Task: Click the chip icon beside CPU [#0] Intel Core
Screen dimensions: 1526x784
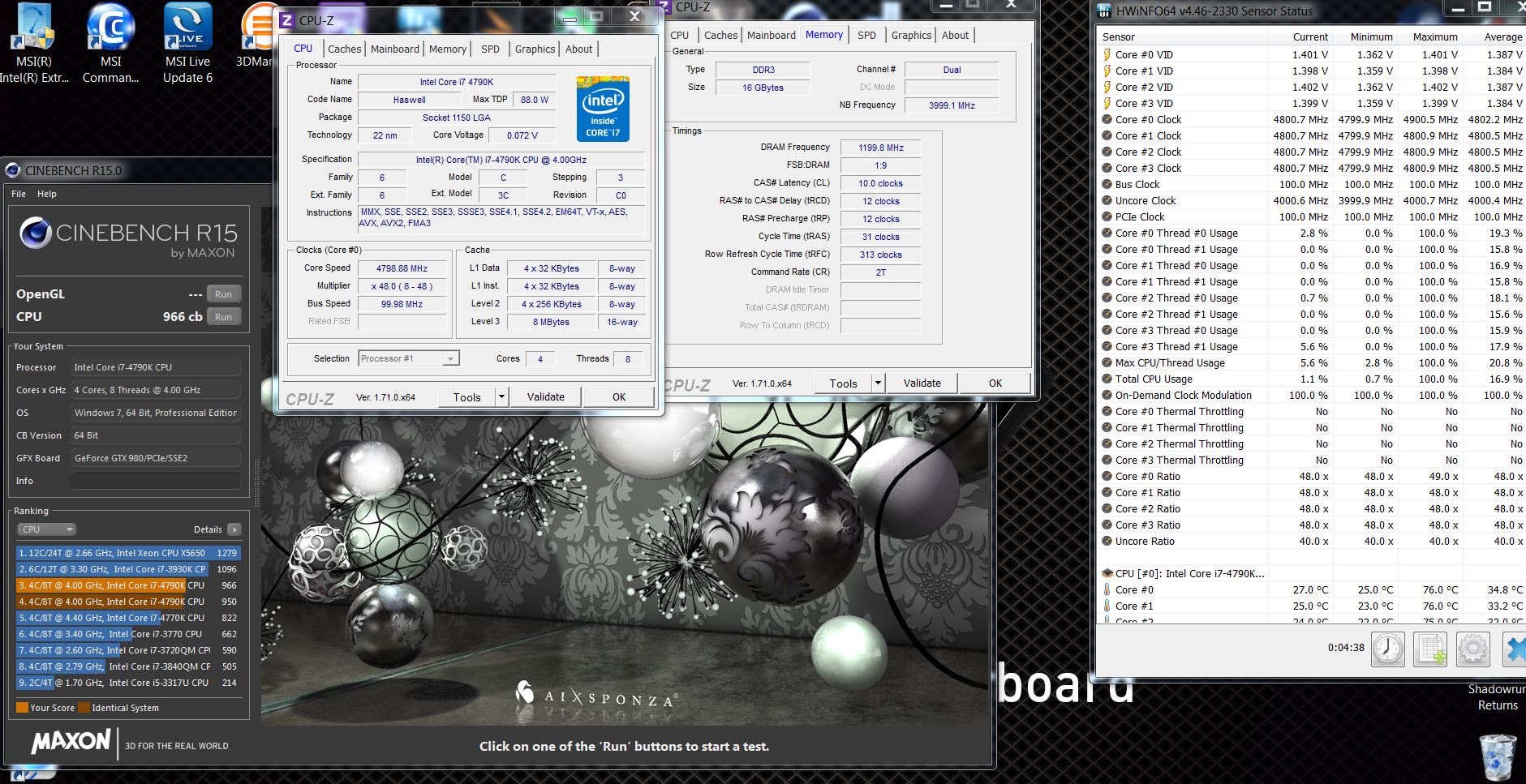Action: tap(1107, 573)
